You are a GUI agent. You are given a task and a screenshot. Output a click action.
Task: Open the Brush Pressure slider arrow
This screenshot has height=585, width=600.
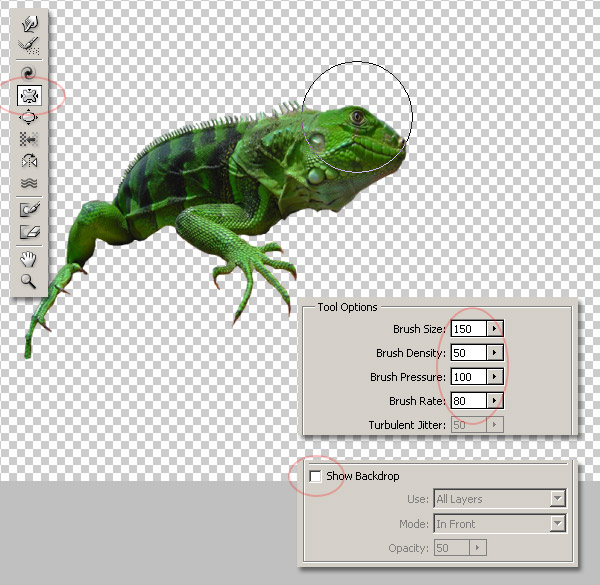495,377
